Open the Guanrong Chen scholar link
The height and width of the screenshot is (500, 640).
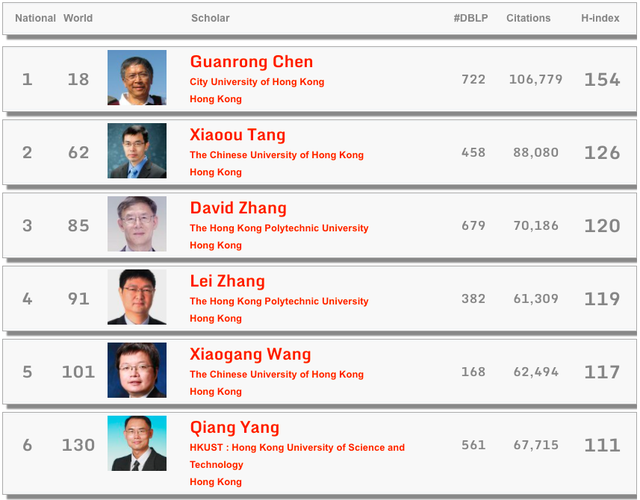(x=251, y=62)
